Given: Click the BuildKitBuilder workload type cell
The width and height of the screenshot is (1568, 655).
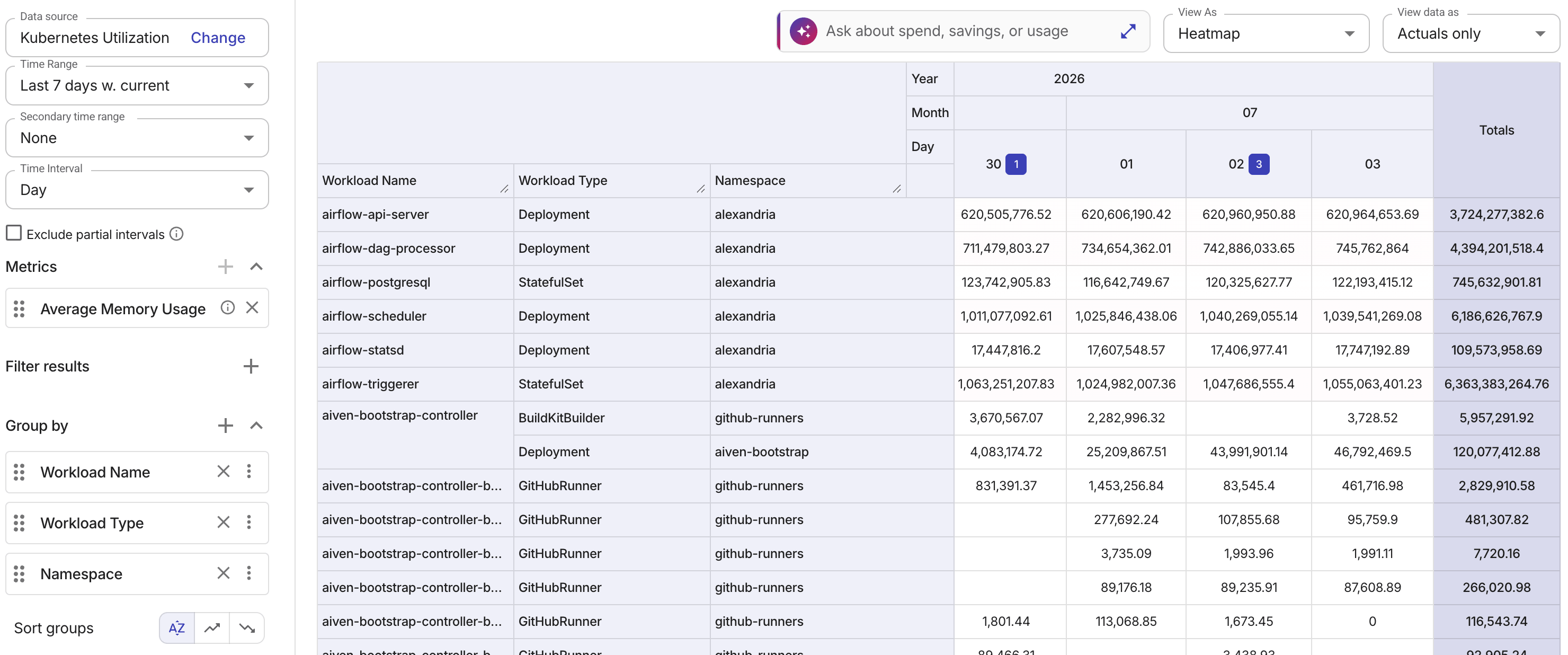Looking at the screenshot, I should tap(611, 418).
